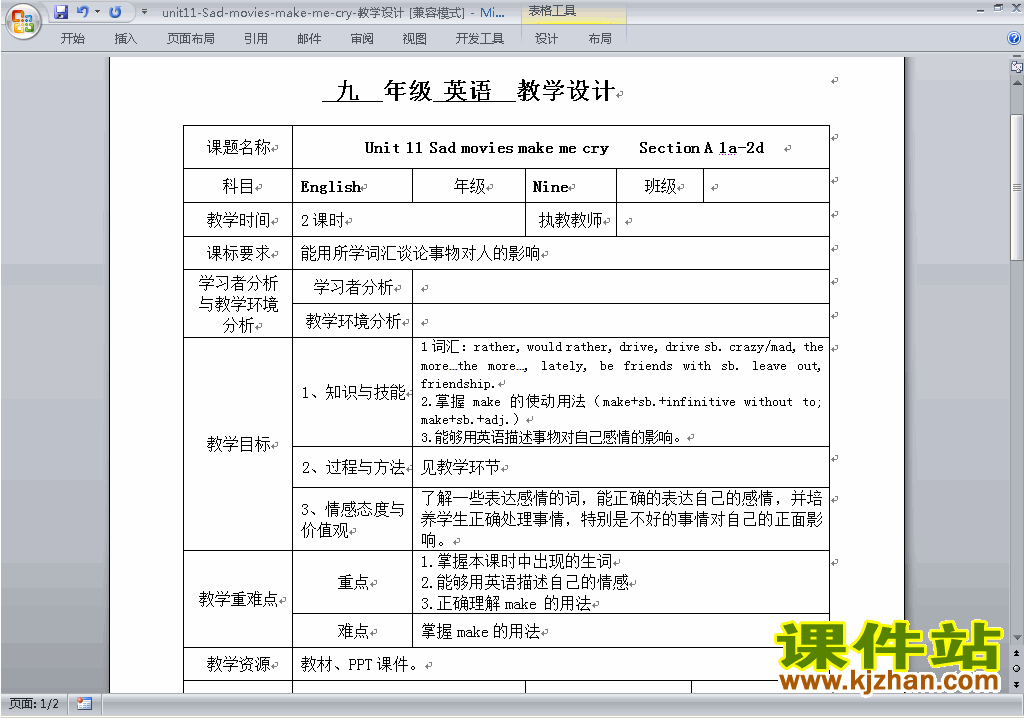1024x718 pixels.
Task: Click the 教学目标 label cell
Action: [x=238, y=444]
